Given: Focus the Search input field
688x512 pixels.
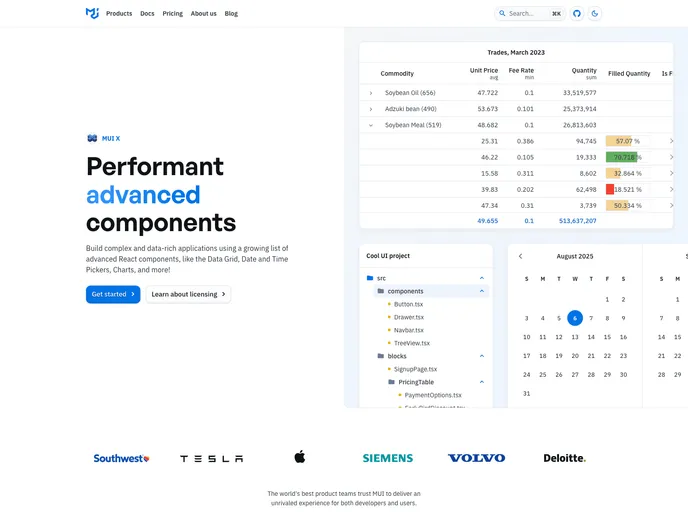Looking at the screenshot, I should click(x=530, y=14).
